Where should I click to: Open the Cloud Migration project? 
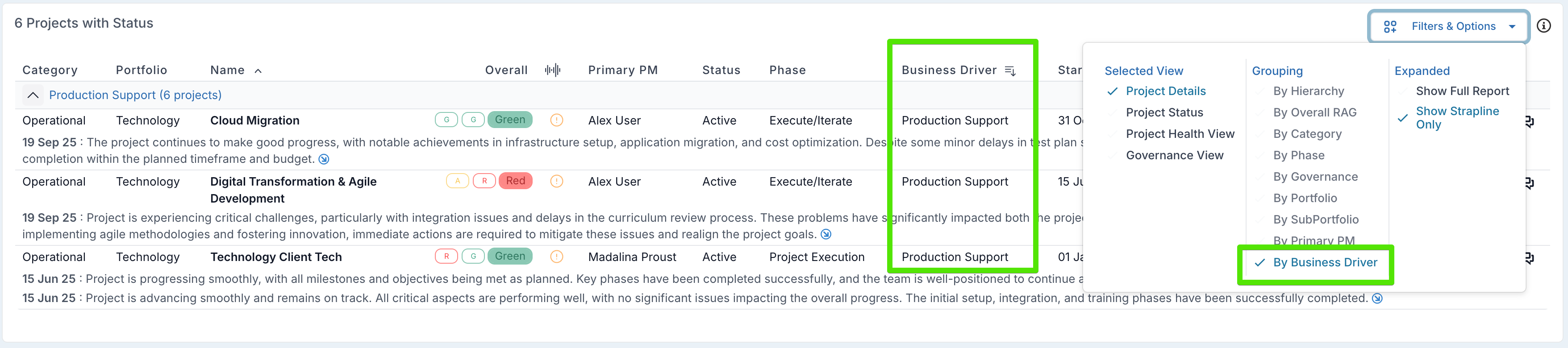254,120
